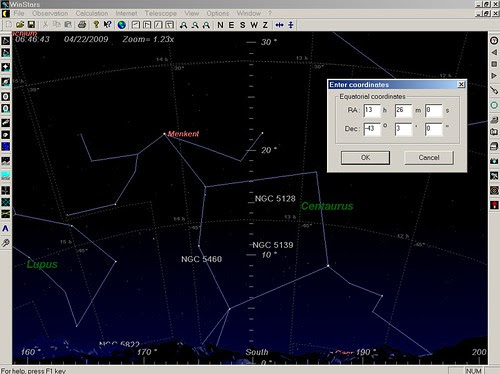The width and height of the screenshot is (500, 374).
Task: Point view to zenith with Z button
Action: (265, 25)
